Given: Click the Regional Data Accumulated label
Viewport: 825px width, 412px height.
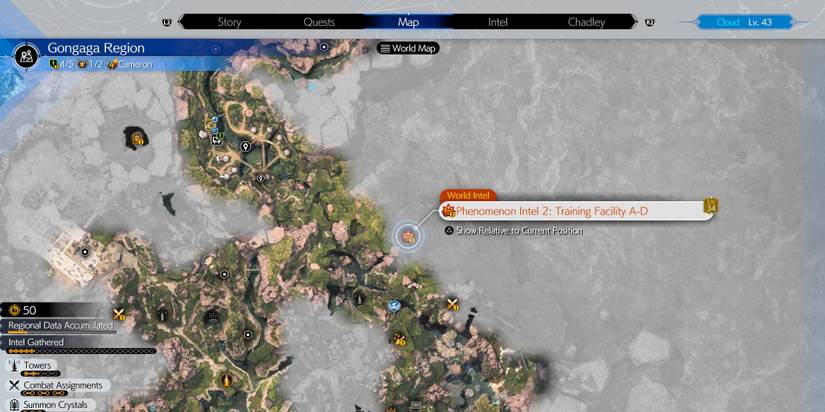Looking at the screenshot, I should click(x=61, y=325).
